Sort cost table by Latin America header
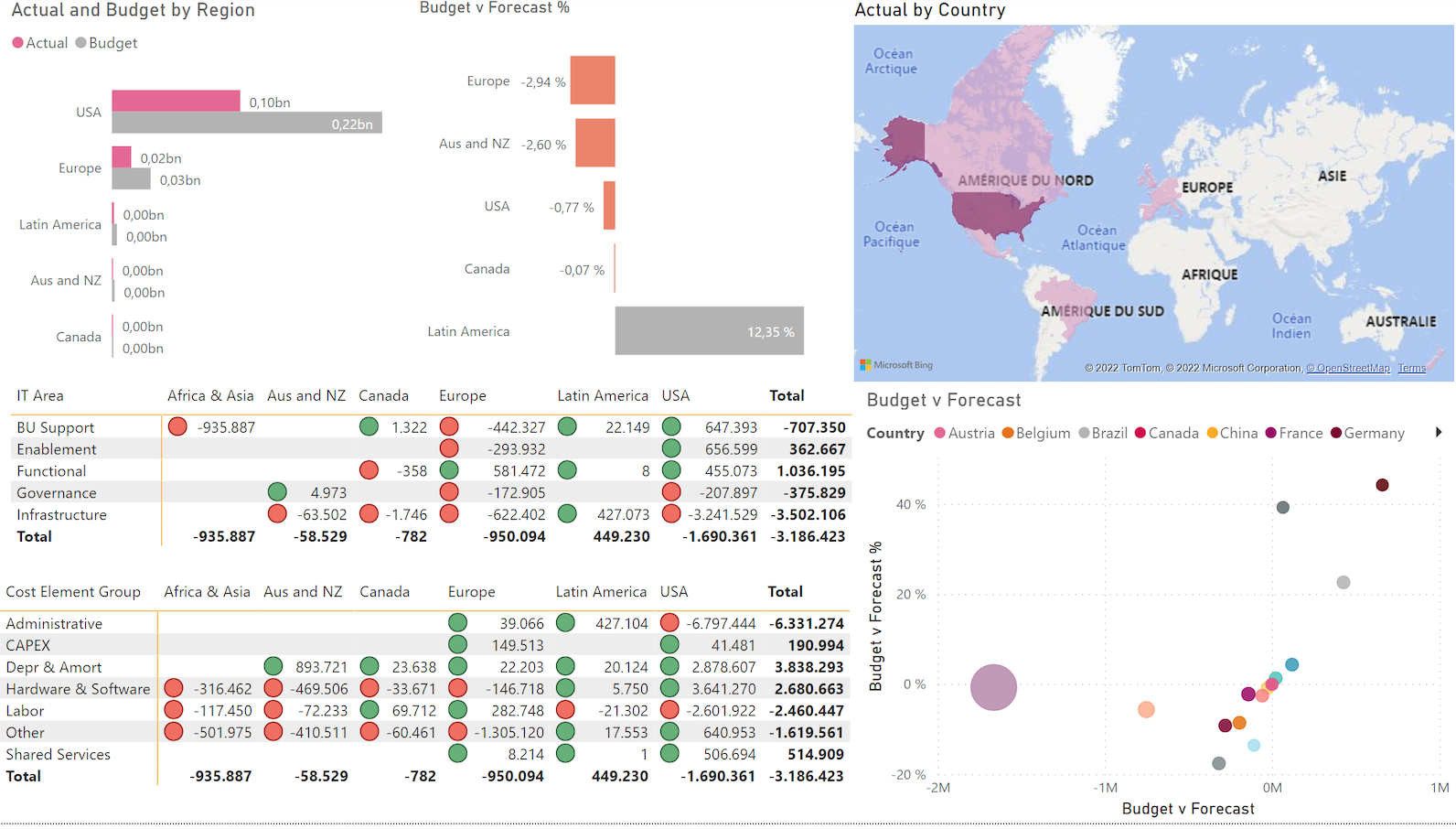1456x829 pixels. point(601,592)
